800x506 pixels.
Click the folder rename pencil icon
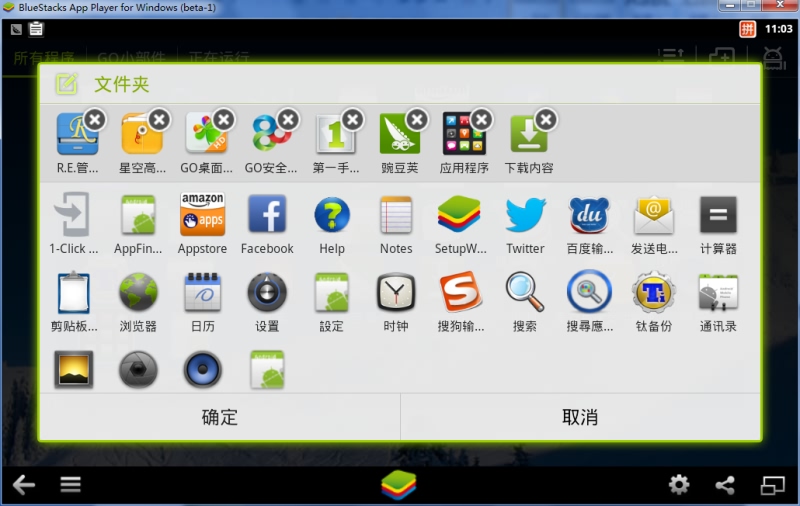(67, 84)
